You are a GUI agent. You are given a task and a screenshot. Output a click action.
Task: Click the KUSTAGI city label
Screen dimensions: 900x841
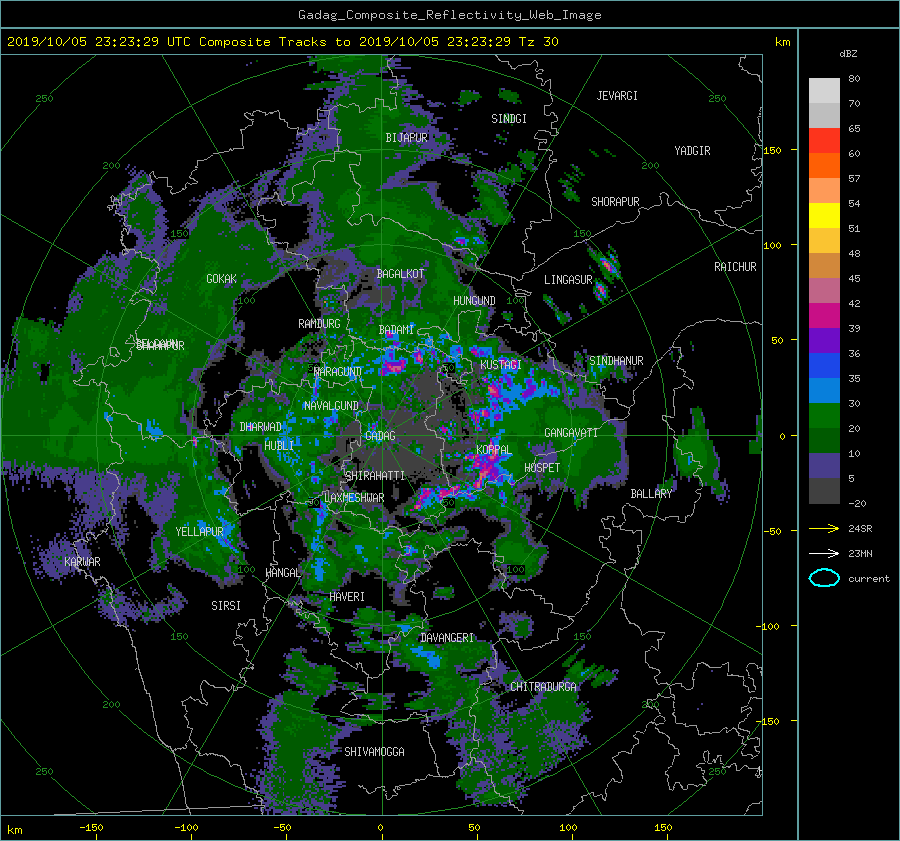(501, 365)
